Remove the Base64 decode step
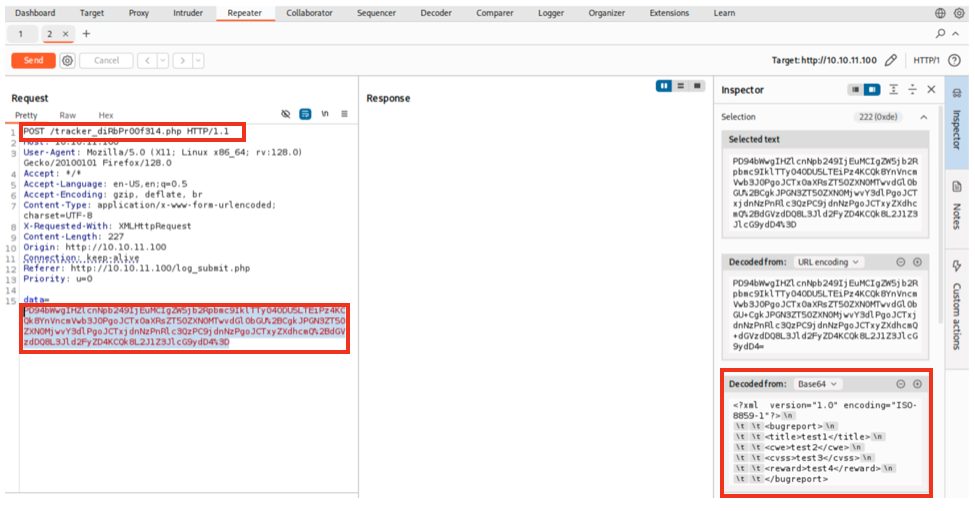The image size is (975, 511). point(900,384)
